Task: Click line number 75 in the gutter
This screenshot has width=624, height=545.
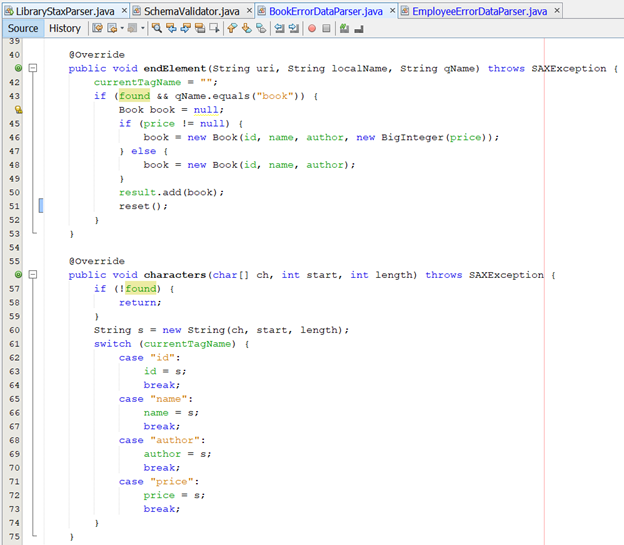Action: pos(14,537)
